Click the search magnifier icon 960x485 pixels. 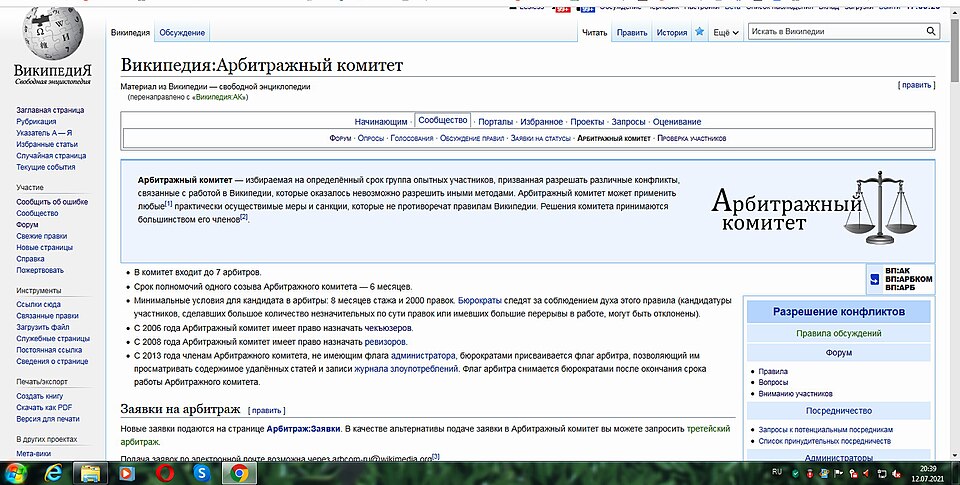[x=931, y=31]
